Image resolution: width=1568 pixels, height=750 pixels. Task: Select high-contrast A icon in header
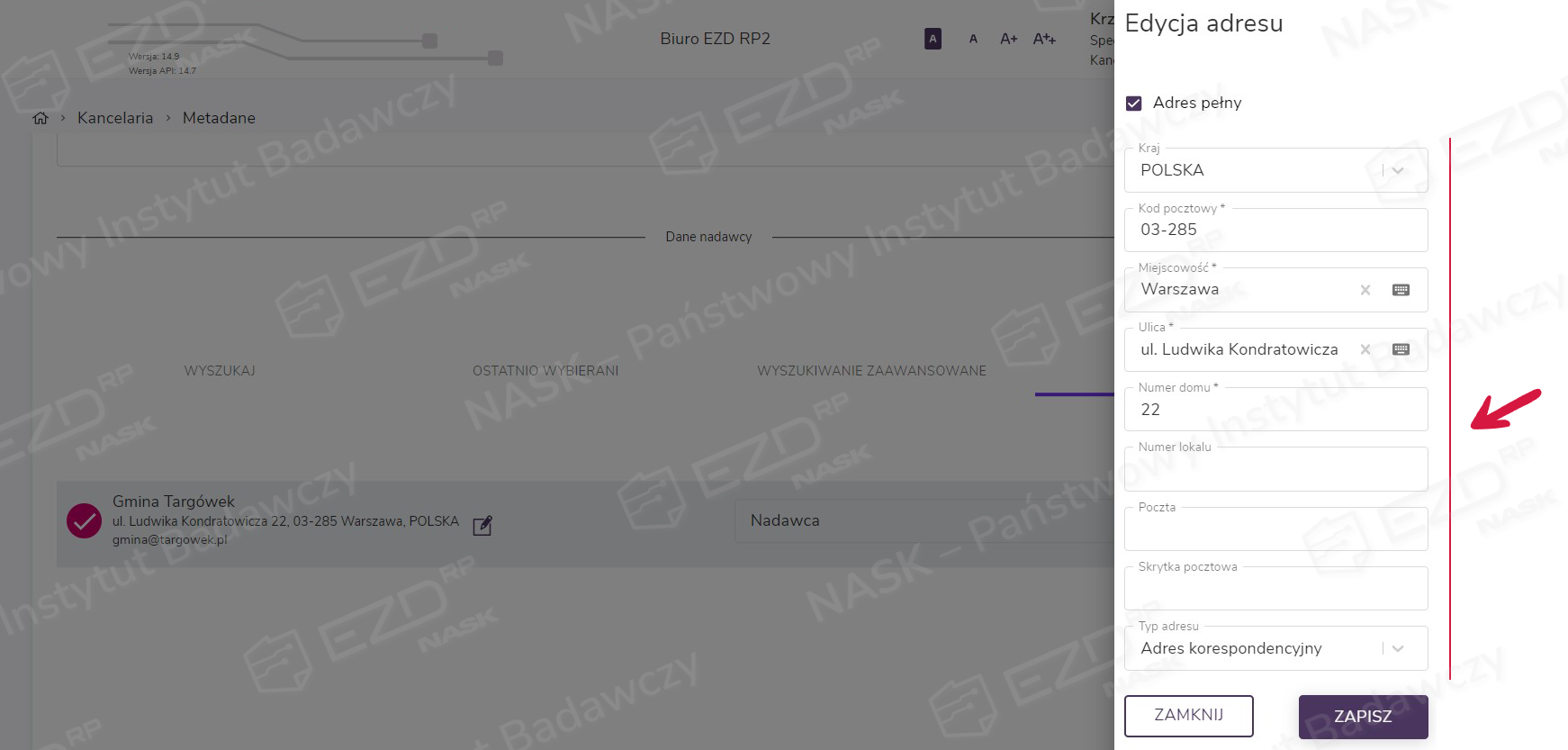pyautogui.click(x=933, y=39)
